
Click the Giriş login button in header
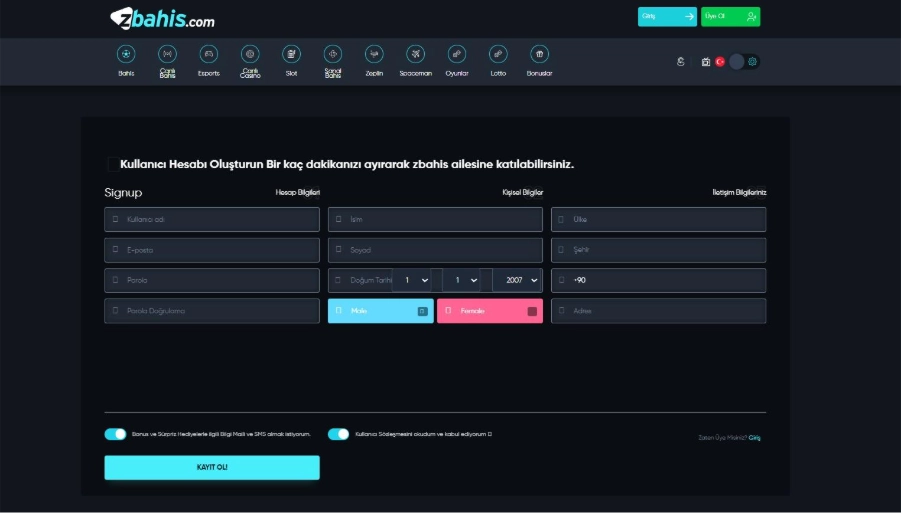[667, 16]
